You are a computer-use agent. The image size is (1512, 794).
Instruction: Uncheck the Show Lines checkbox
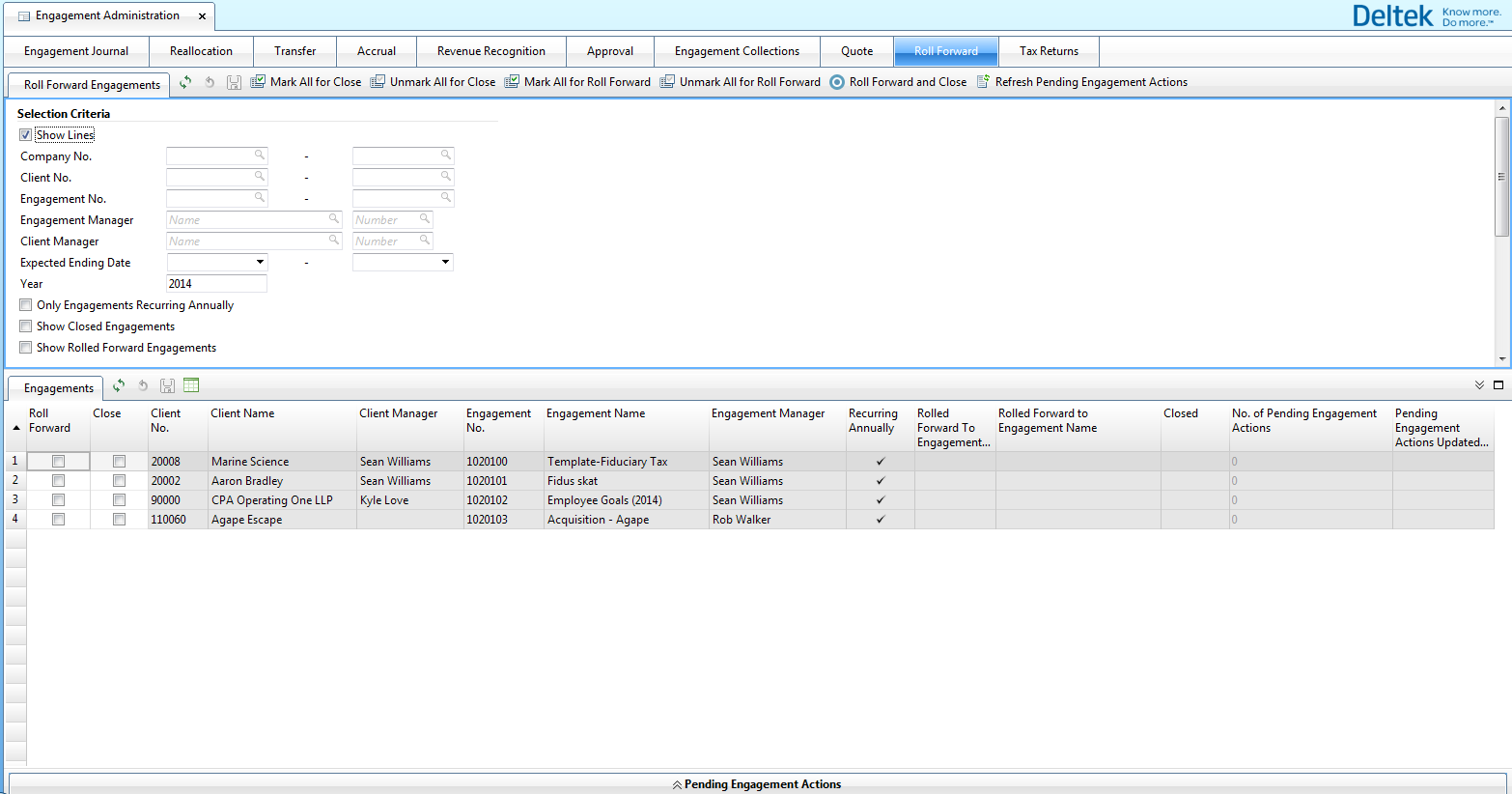26,135
